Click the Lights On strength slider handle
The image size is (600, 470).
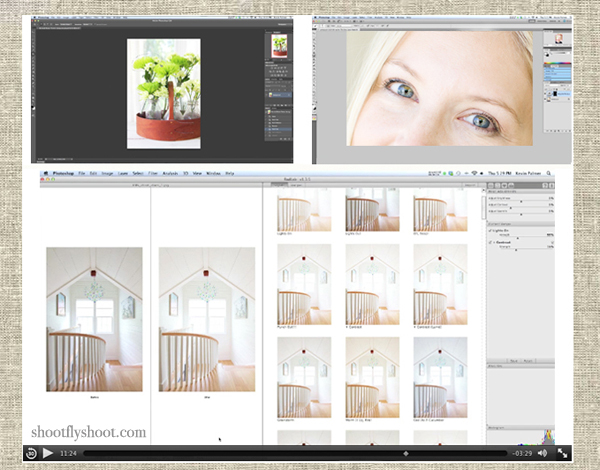(x=518, y=238)
